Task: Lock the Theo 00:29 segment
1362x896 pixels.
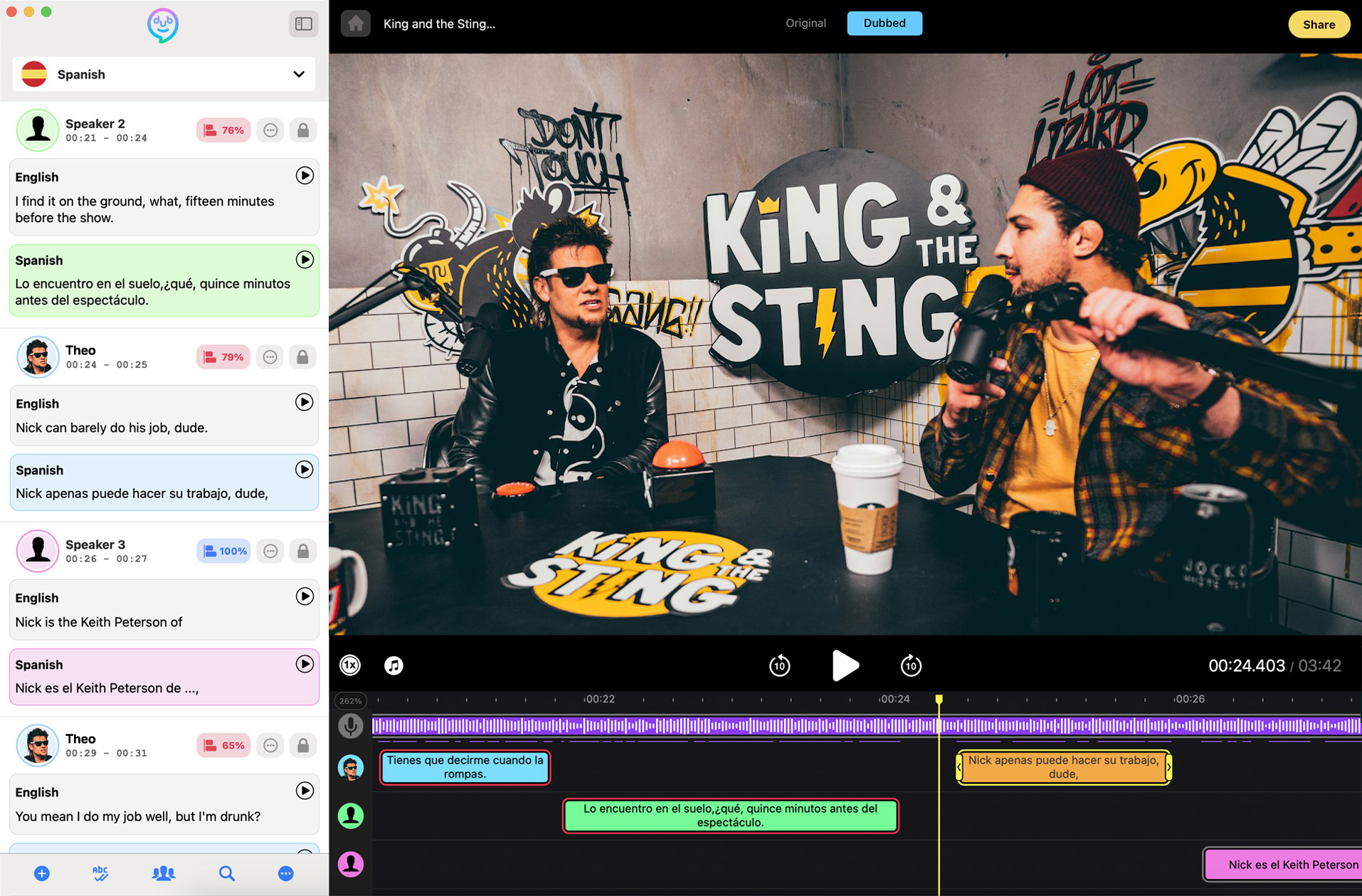Action: [x=303, y=745]
